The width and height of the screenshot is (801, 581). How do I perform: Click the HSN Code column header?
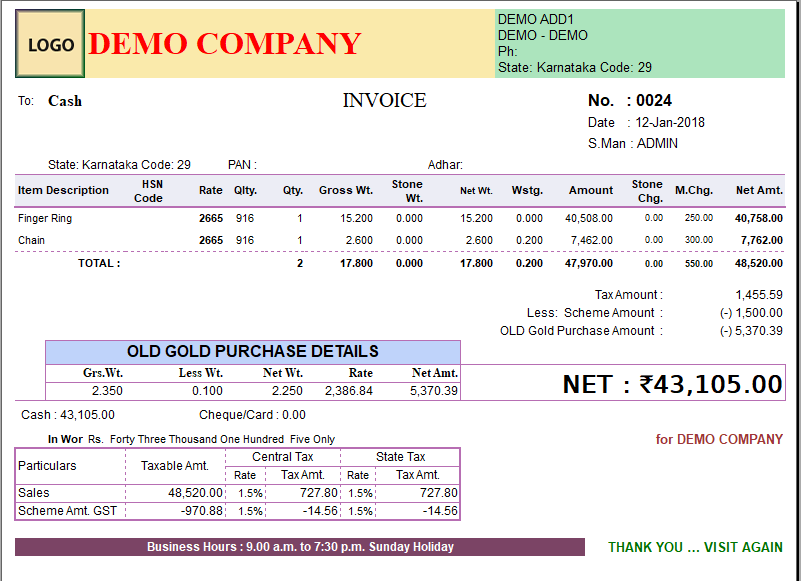pos(149,191)
